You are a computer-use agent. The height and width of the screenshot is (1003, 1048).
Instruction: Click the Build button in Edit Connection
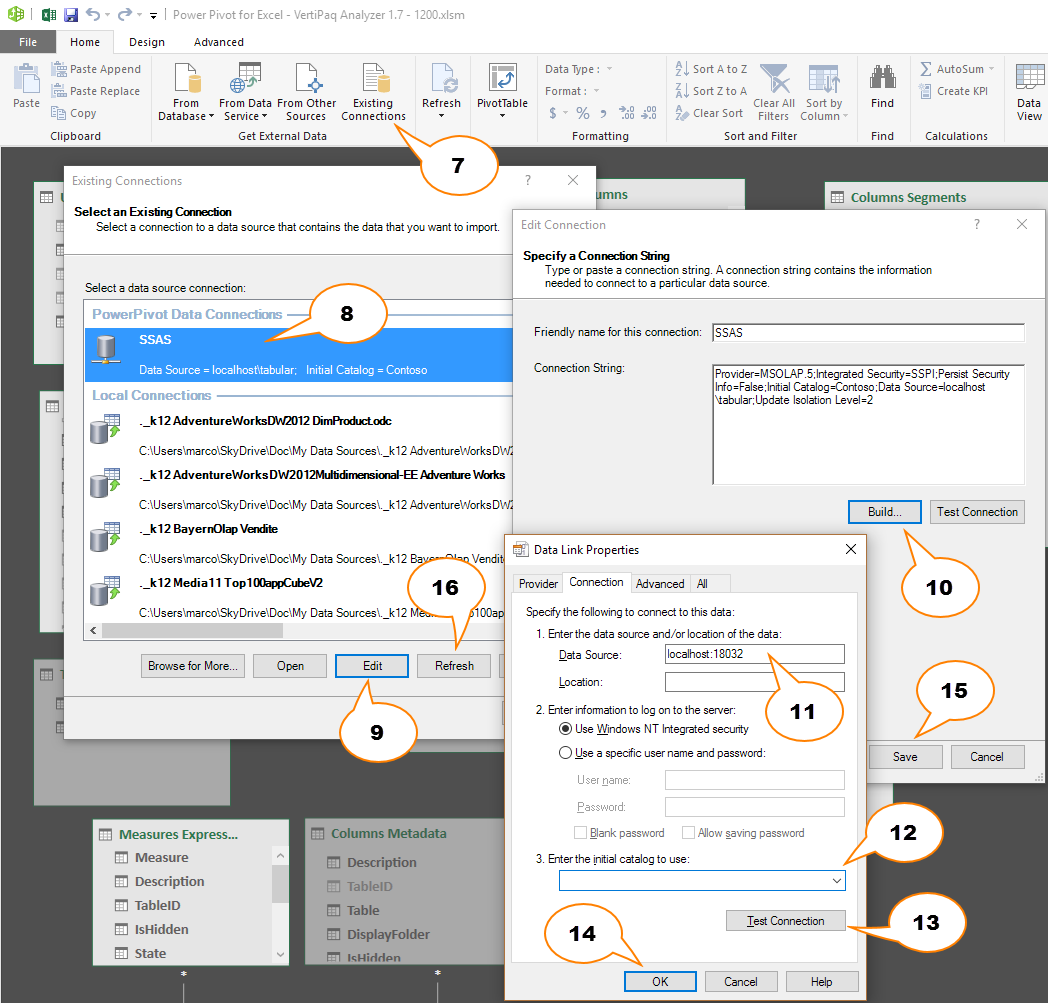[885, 512]
